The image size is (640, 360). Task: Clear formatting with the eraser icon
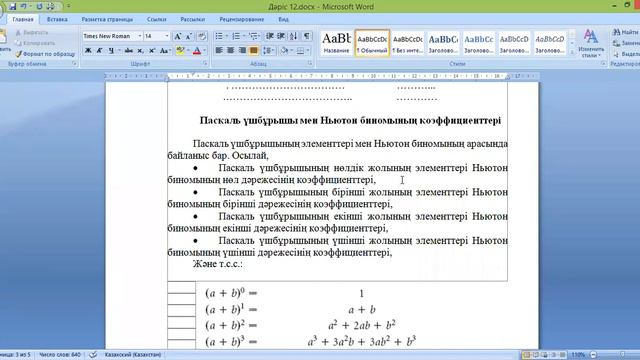202,36
